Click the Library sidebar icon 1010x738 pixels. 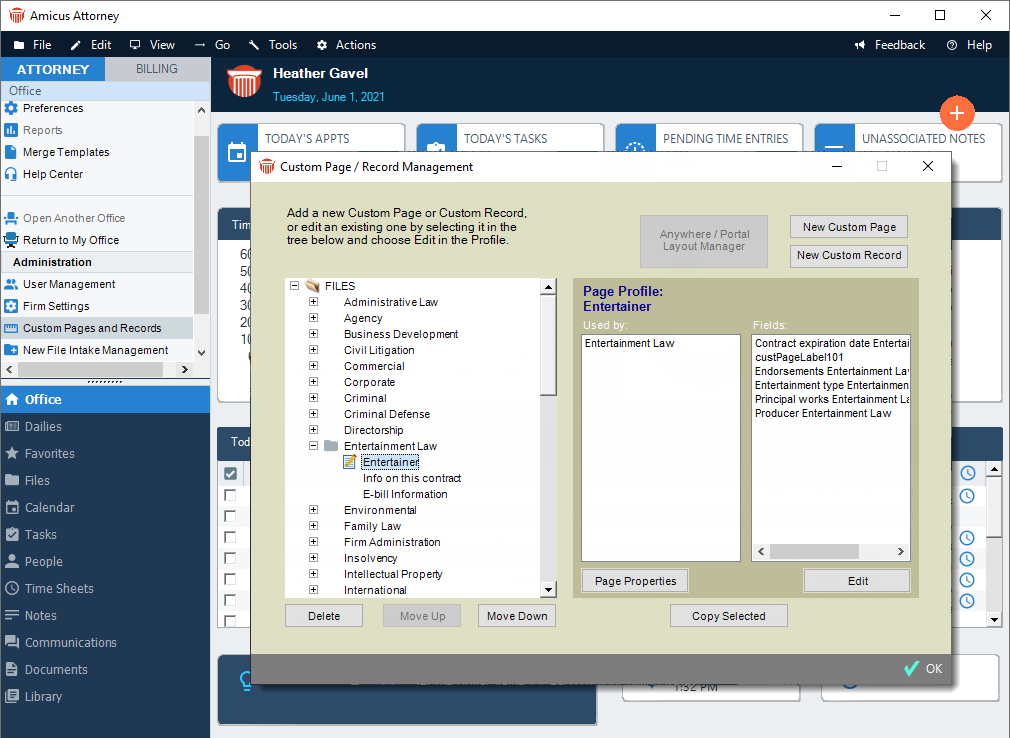click(12, 696)
